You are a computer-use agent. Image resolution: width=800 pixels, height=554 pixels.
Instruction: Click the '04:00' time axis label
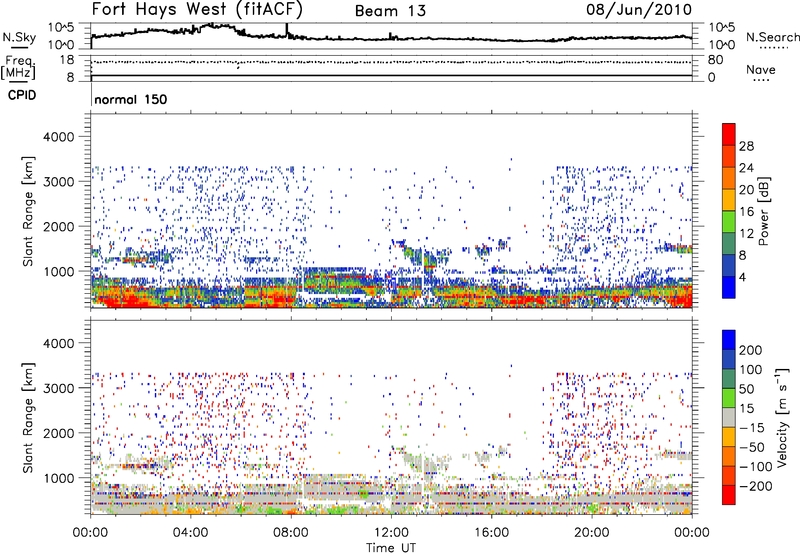pyautogui.click(x=191, y=533)
